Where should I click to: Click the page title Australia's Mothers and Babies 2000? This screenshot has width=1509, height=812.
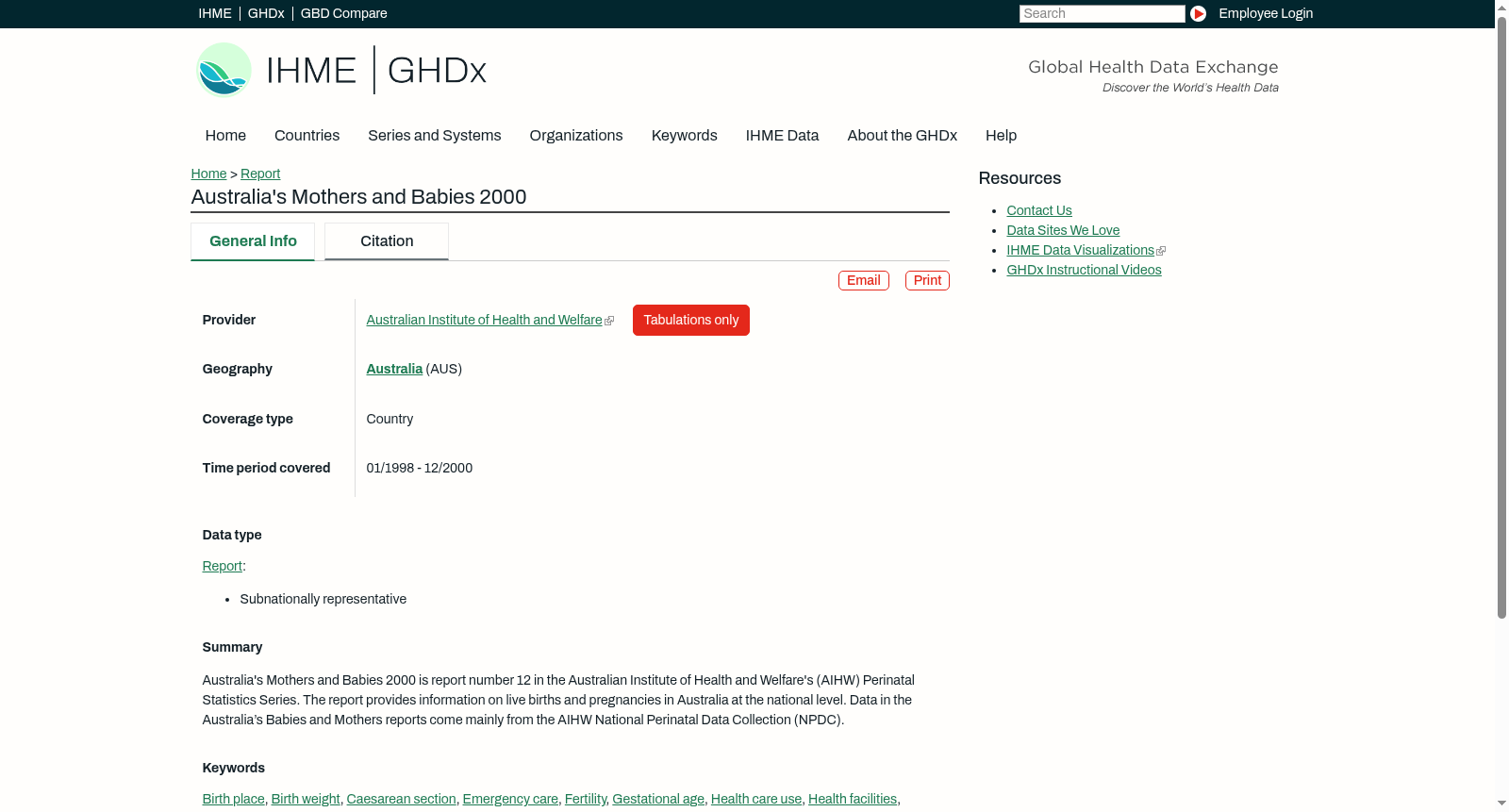pyautogui.click(x=358, y=197)
